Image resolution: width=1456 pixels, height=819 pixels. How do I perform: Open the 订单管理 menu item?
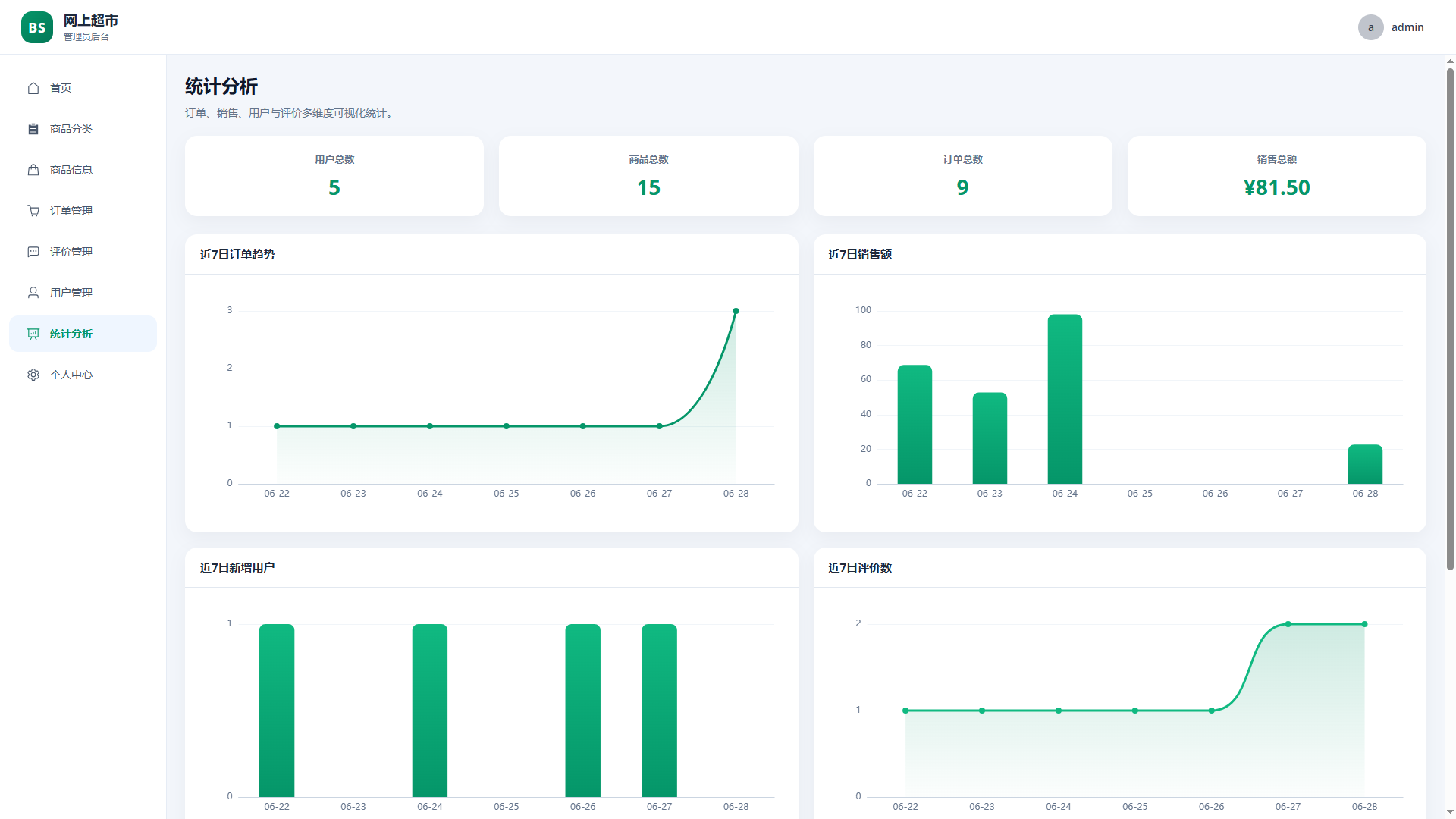click(83, 211)
